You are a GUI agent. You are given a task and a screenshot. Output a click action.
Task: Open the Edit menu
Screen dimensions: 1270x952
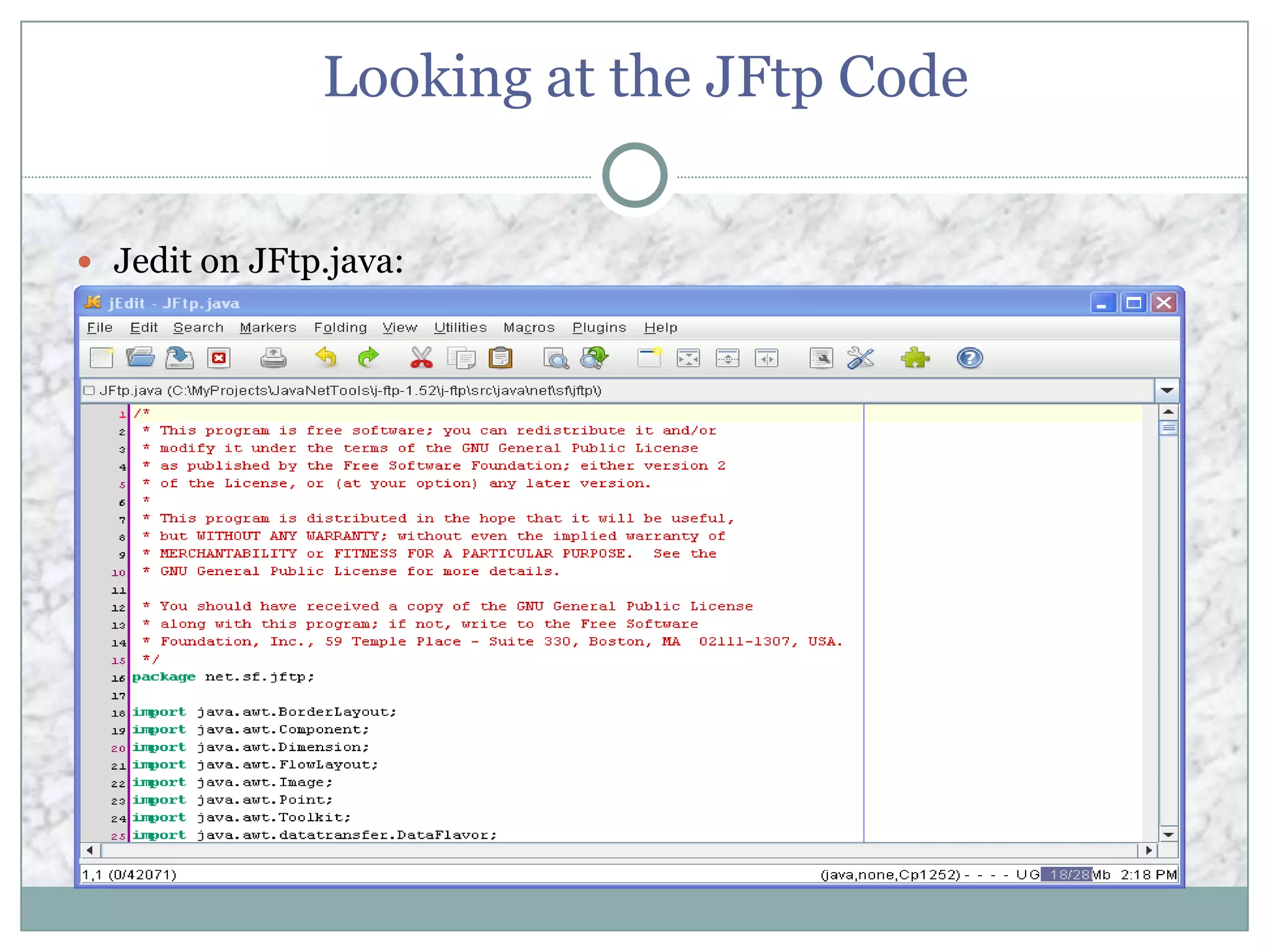tap(144, 327)
